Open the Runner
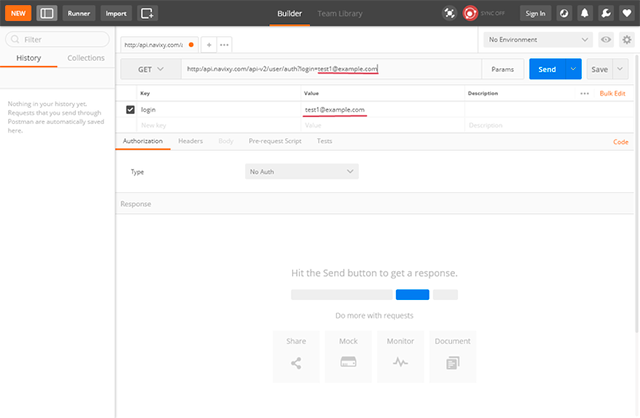 pos(79,13)
